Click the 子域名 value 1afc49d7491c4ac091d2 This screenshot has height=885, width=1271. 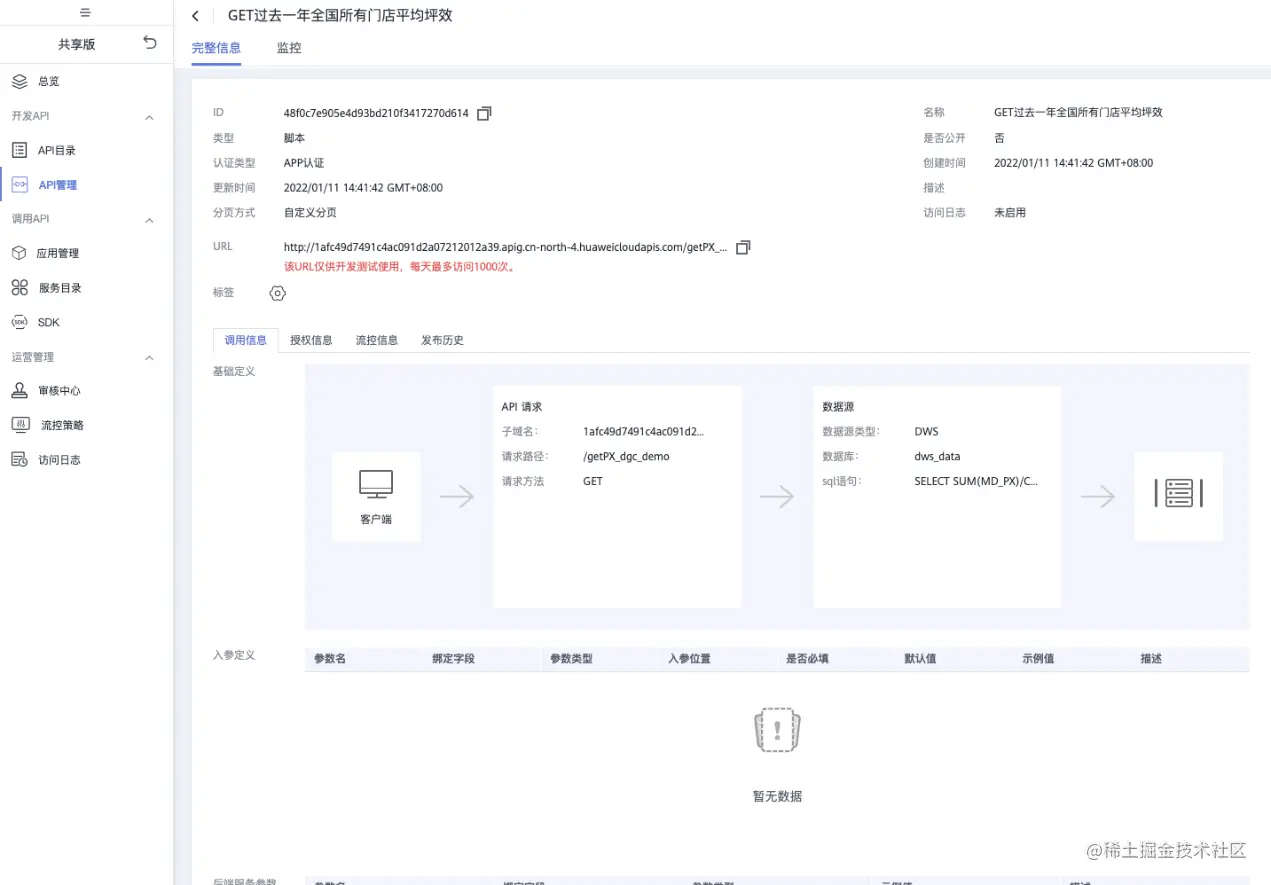(644, 431)
